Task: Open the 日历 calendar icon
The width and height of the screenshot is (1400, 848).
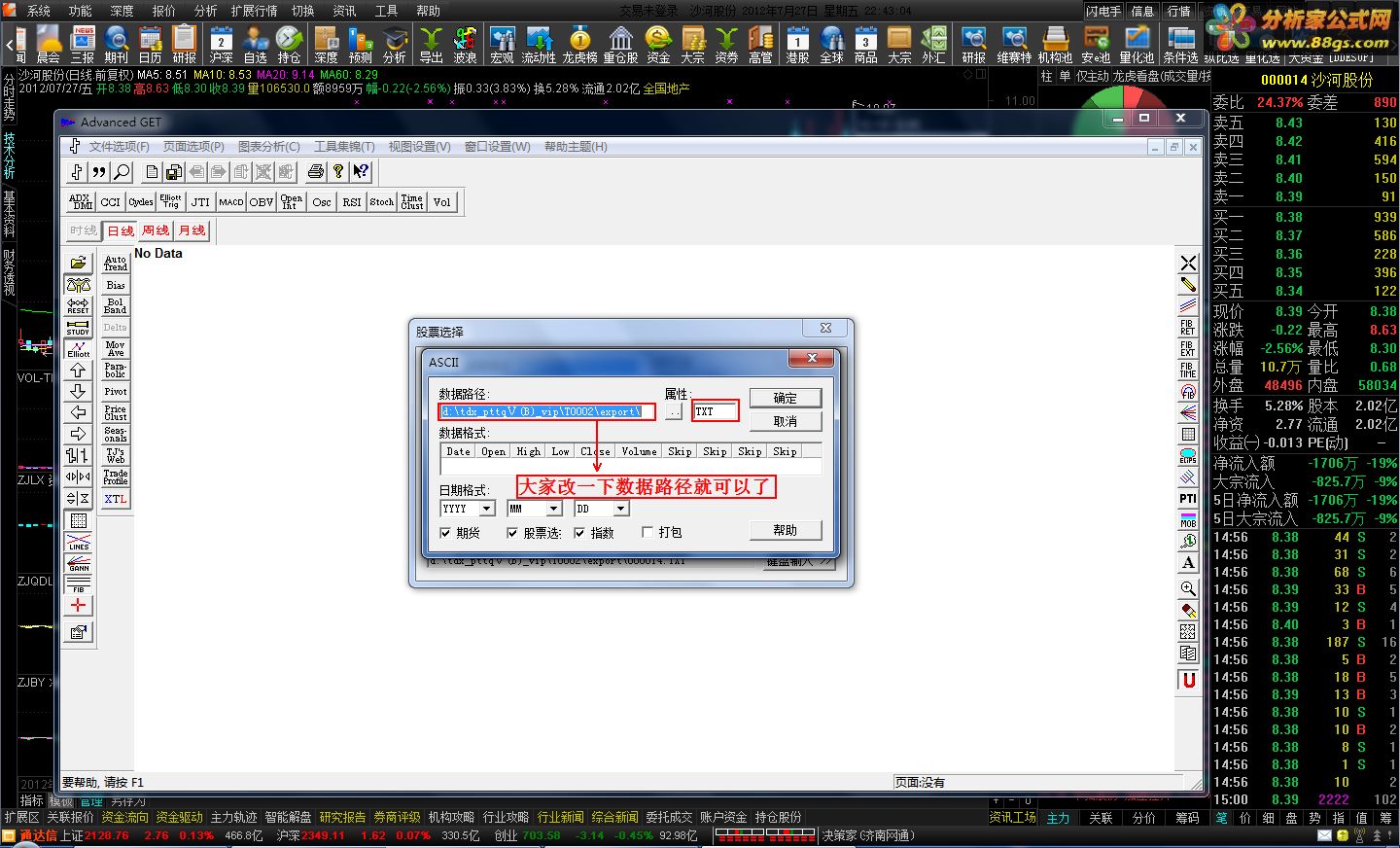Action: 151,45
